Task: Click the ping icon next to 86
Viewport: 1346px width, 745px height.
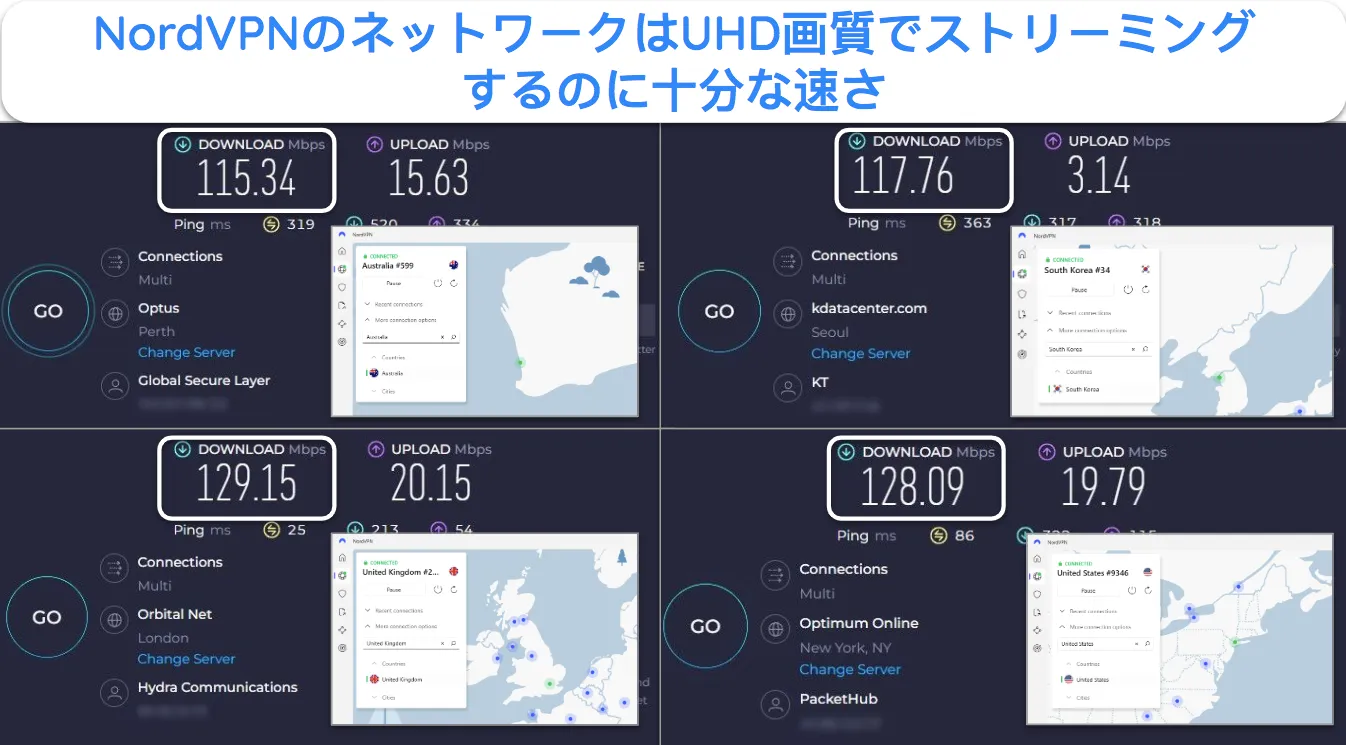Action: [938, 535]
